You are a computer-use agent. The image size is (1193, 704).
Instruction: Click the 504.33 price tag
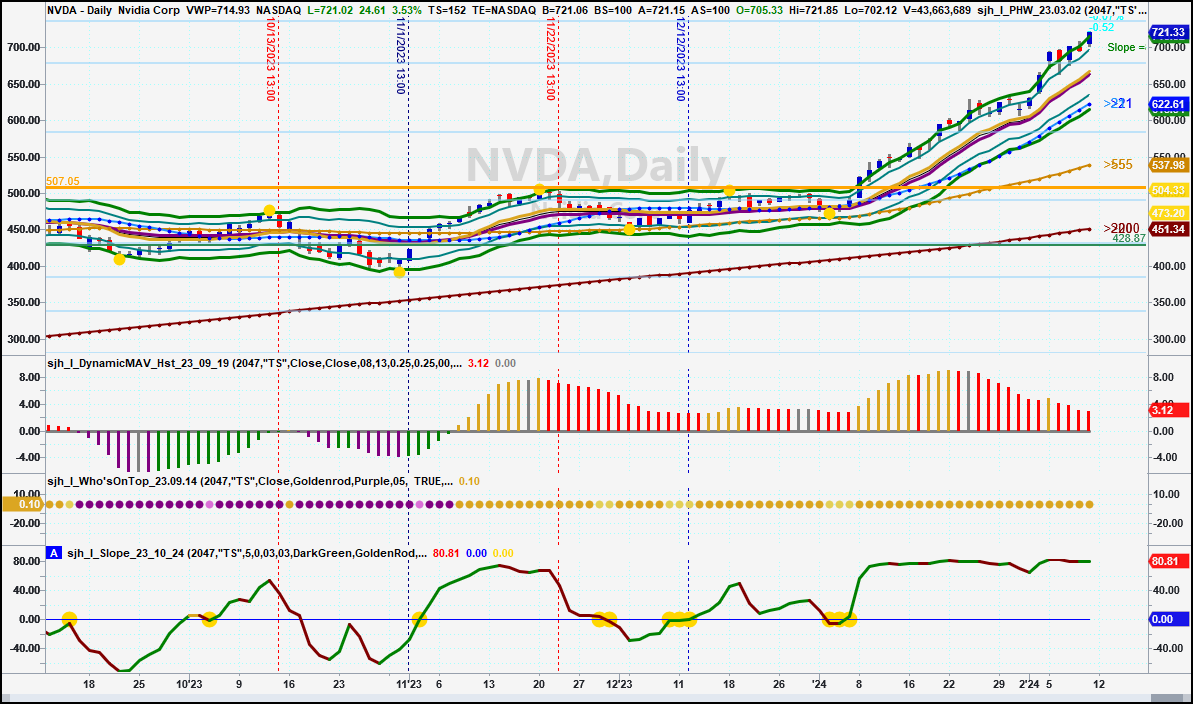[x=1168, y=190]
